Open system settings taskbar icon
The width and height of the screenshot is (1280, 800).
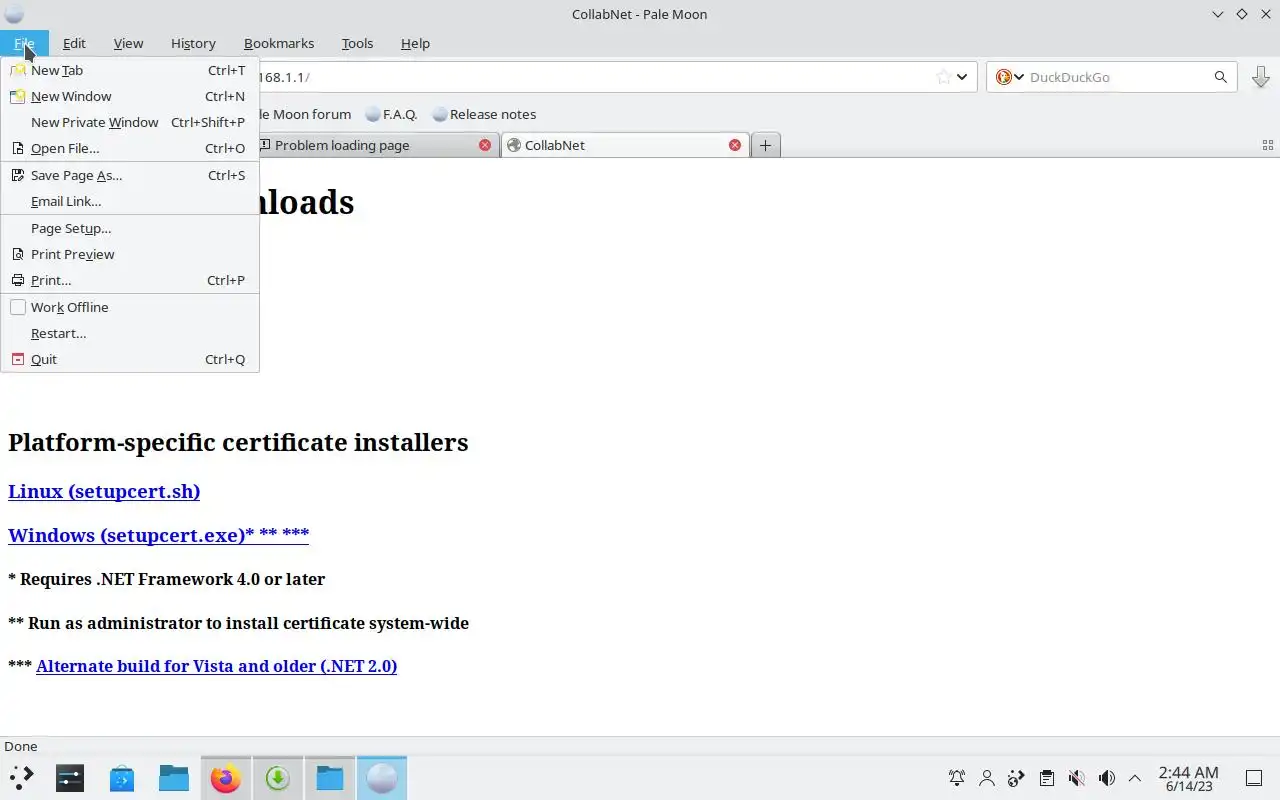70,778
